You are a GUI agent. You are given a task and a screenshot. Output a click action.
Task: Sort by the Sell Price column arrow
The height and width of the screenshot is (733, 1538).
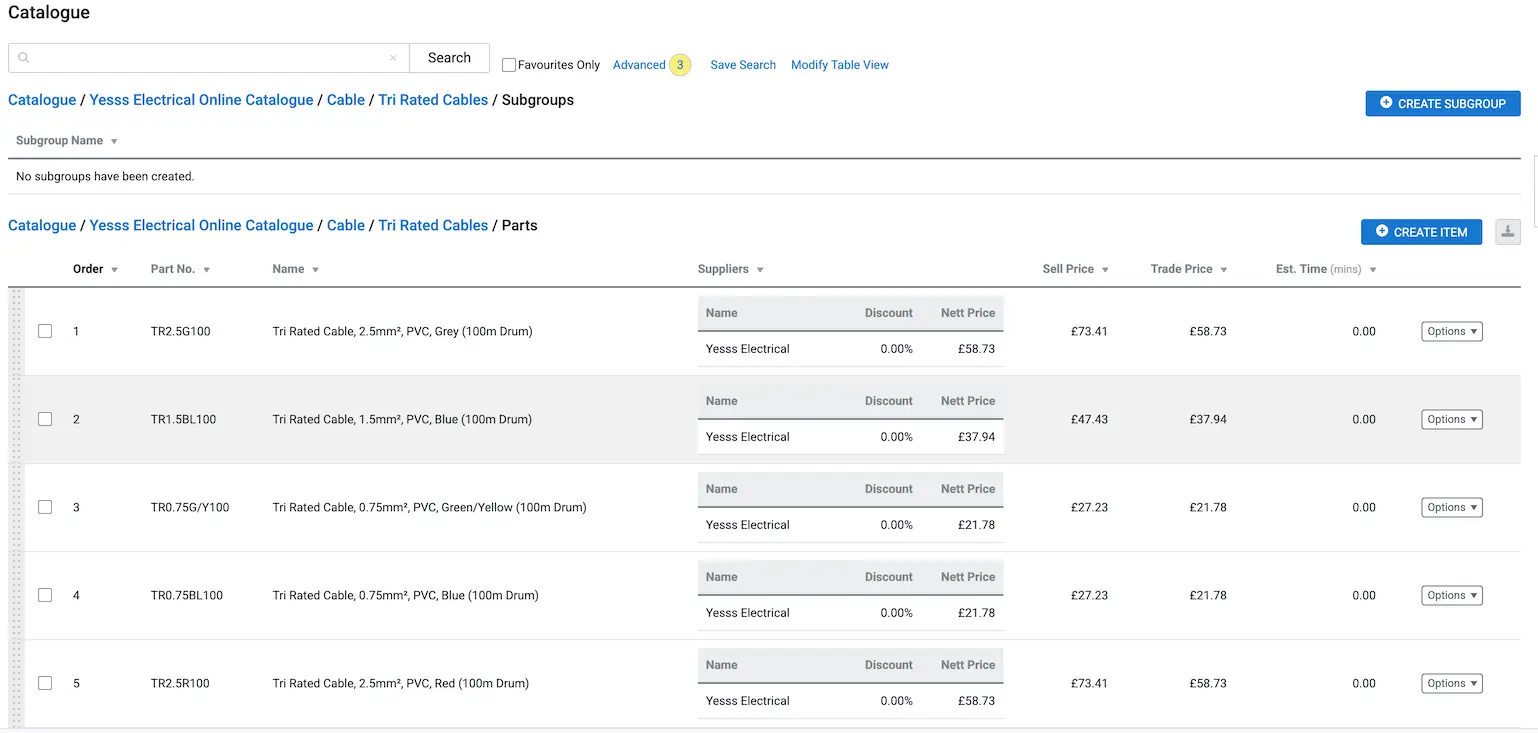click(x=1105, y=270)
